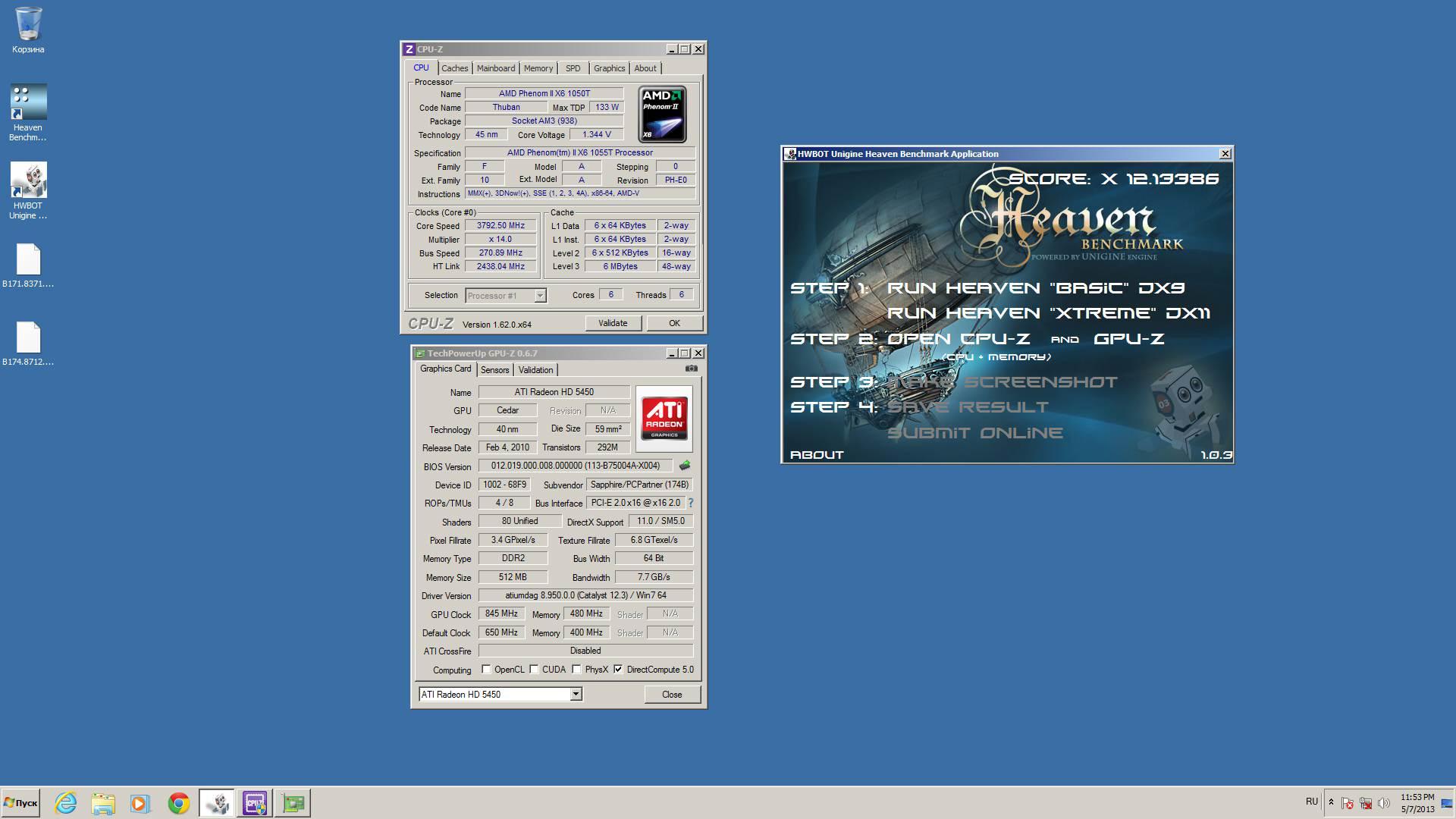
Task: Toggle the CUDA checkbox
Action: coord(534,670)
